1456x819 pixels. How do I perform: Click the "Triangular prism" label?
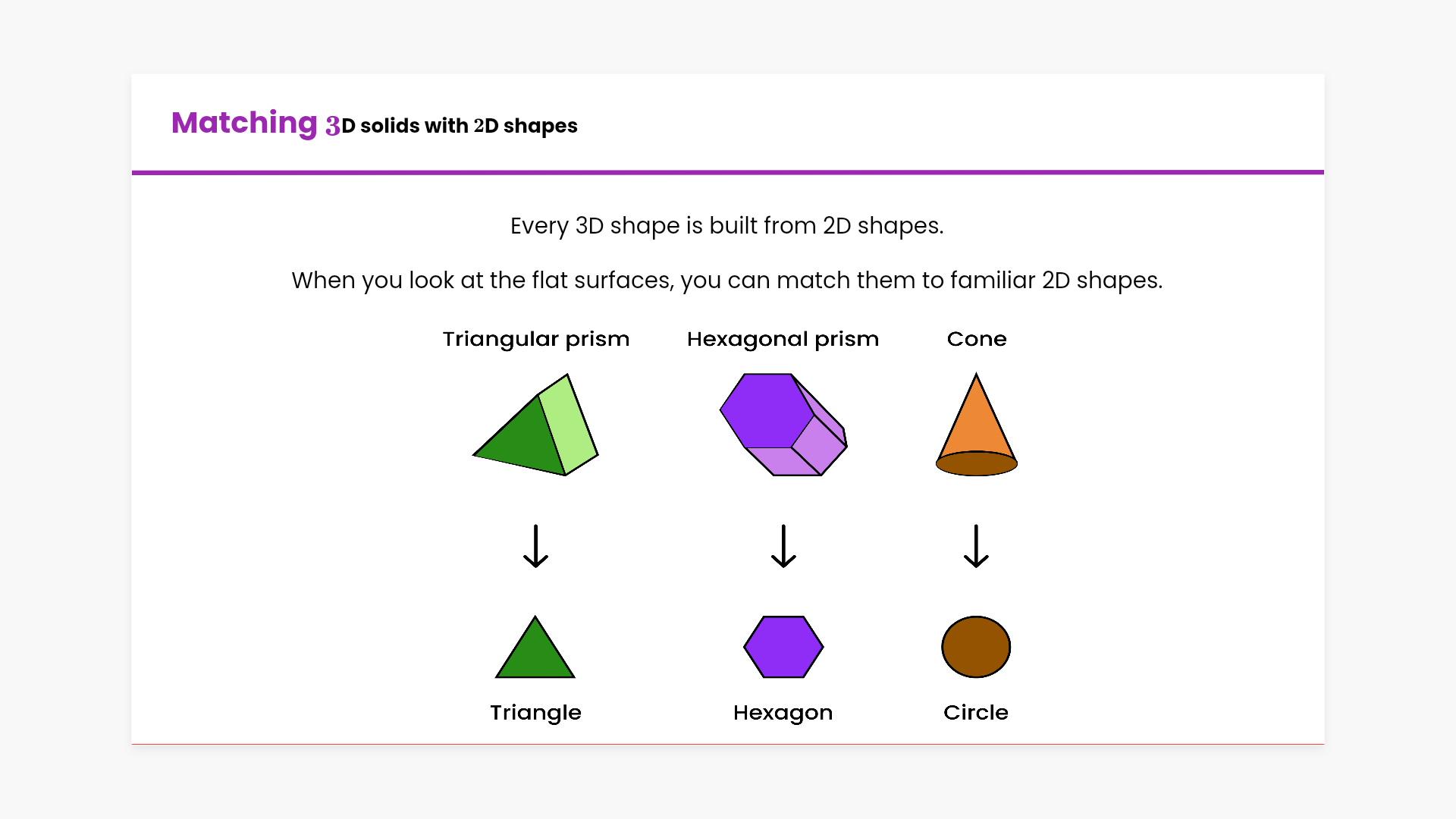point(535,339)
